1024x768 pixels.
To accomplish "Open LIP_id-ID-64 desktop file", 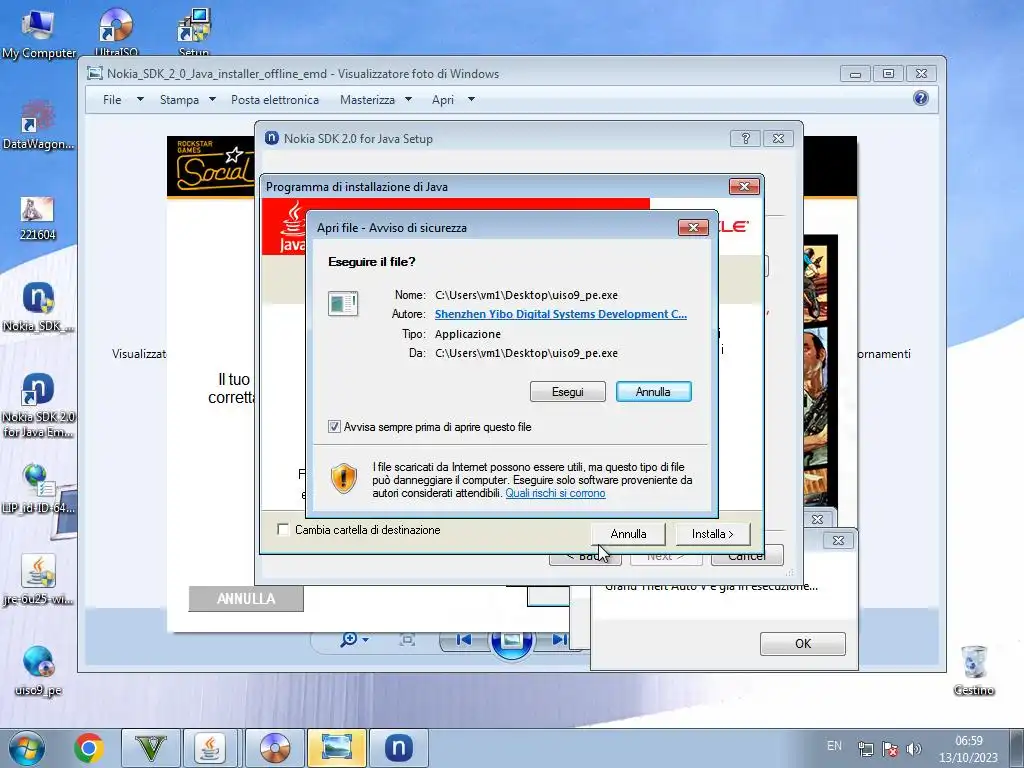I will (x=38, y=488).
